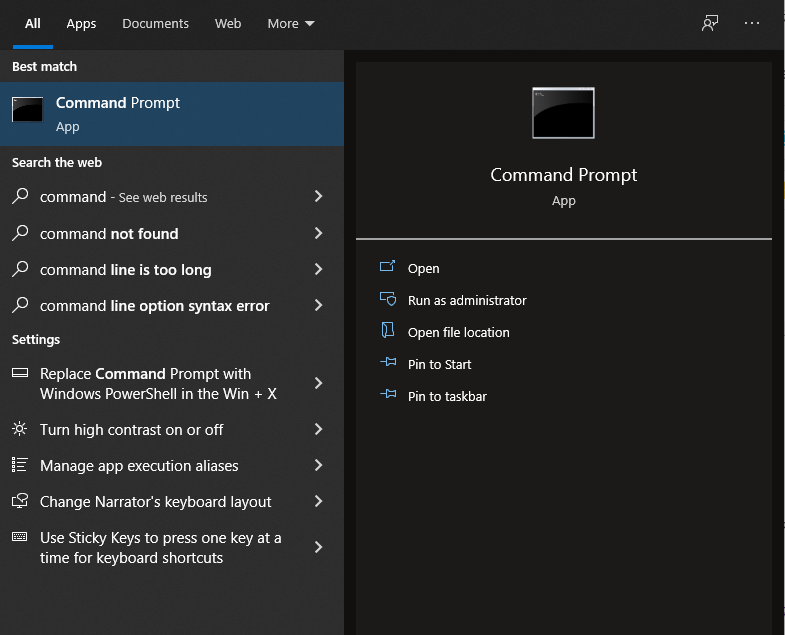
Task: Expand the 'command line is too long' chevron
Action: coord(318,269)
